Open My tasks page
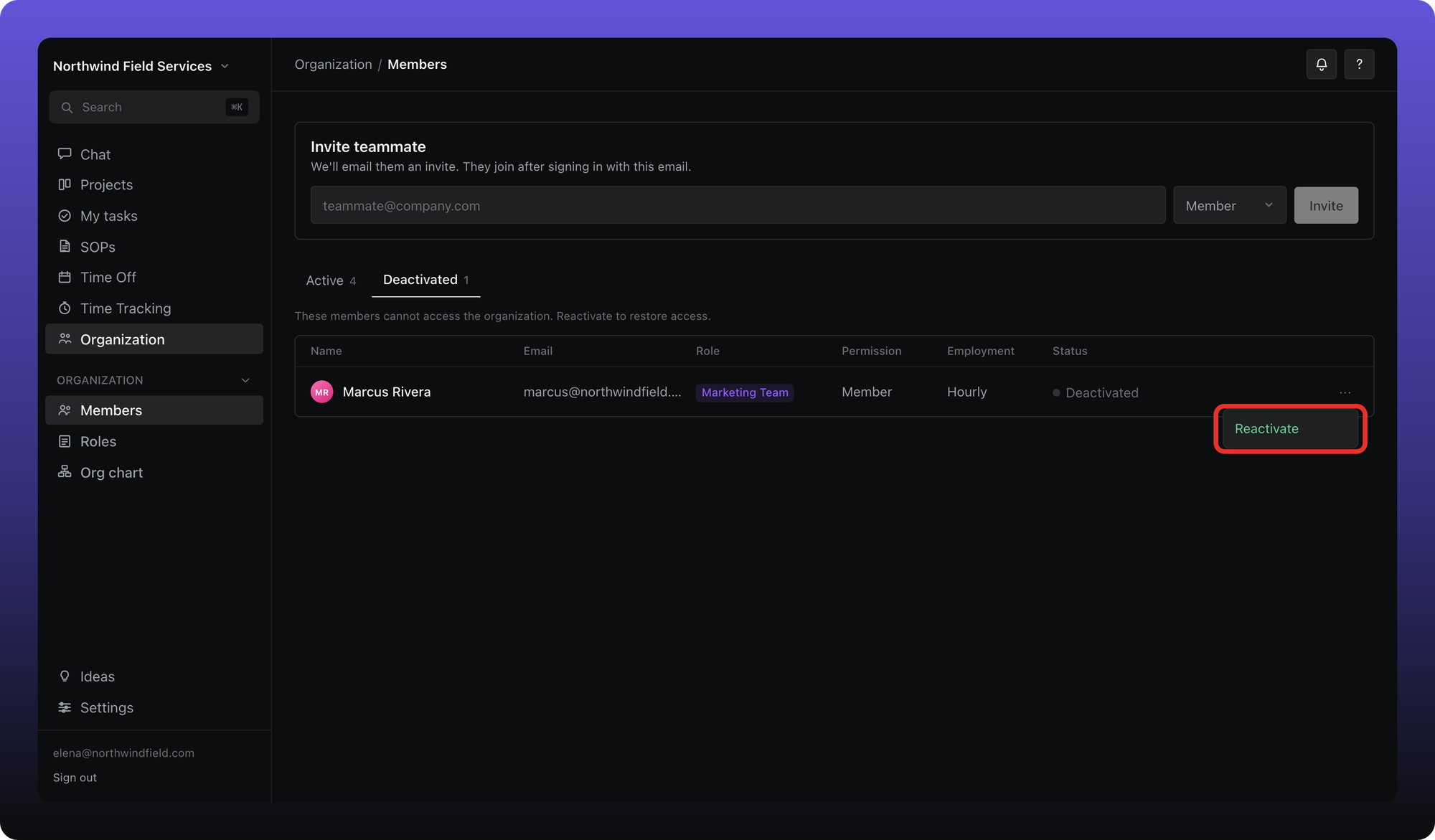Viewport: 1435px width, 840px height. tap(154, 216)
